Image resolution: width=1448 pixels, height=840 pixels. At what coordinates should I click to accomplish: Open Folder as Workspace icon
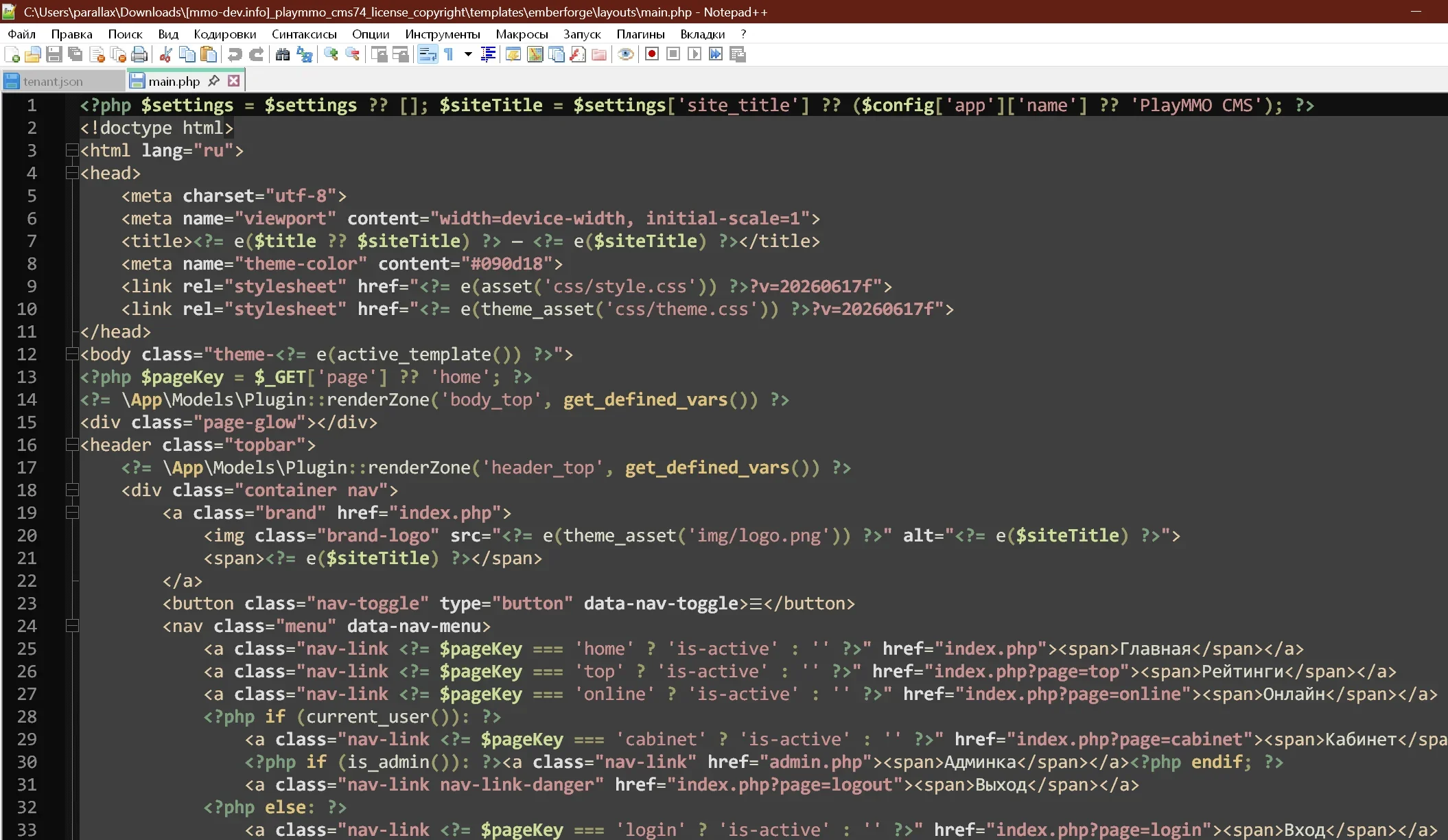(599, 55)
